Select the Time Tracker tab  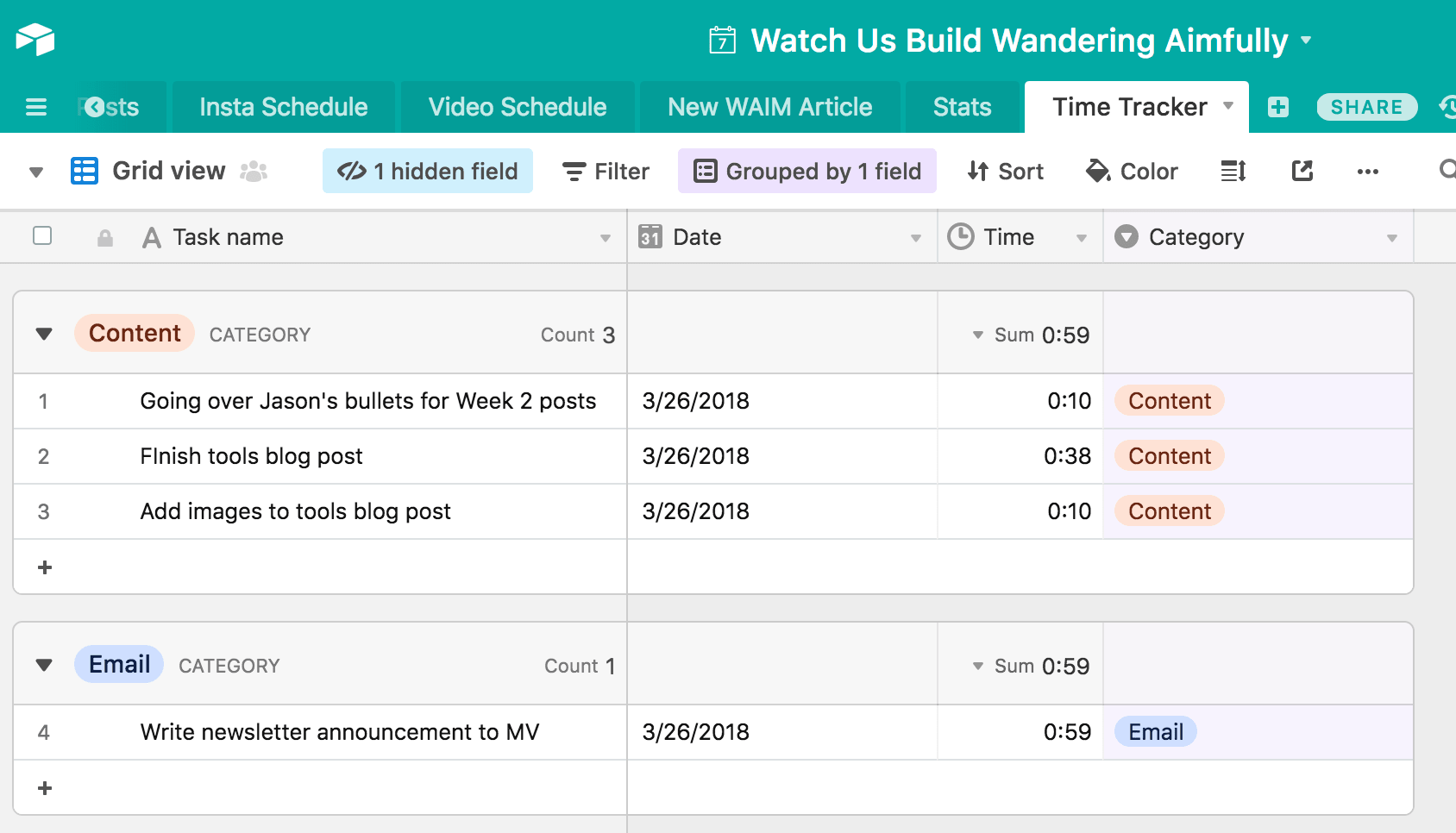1129,107
